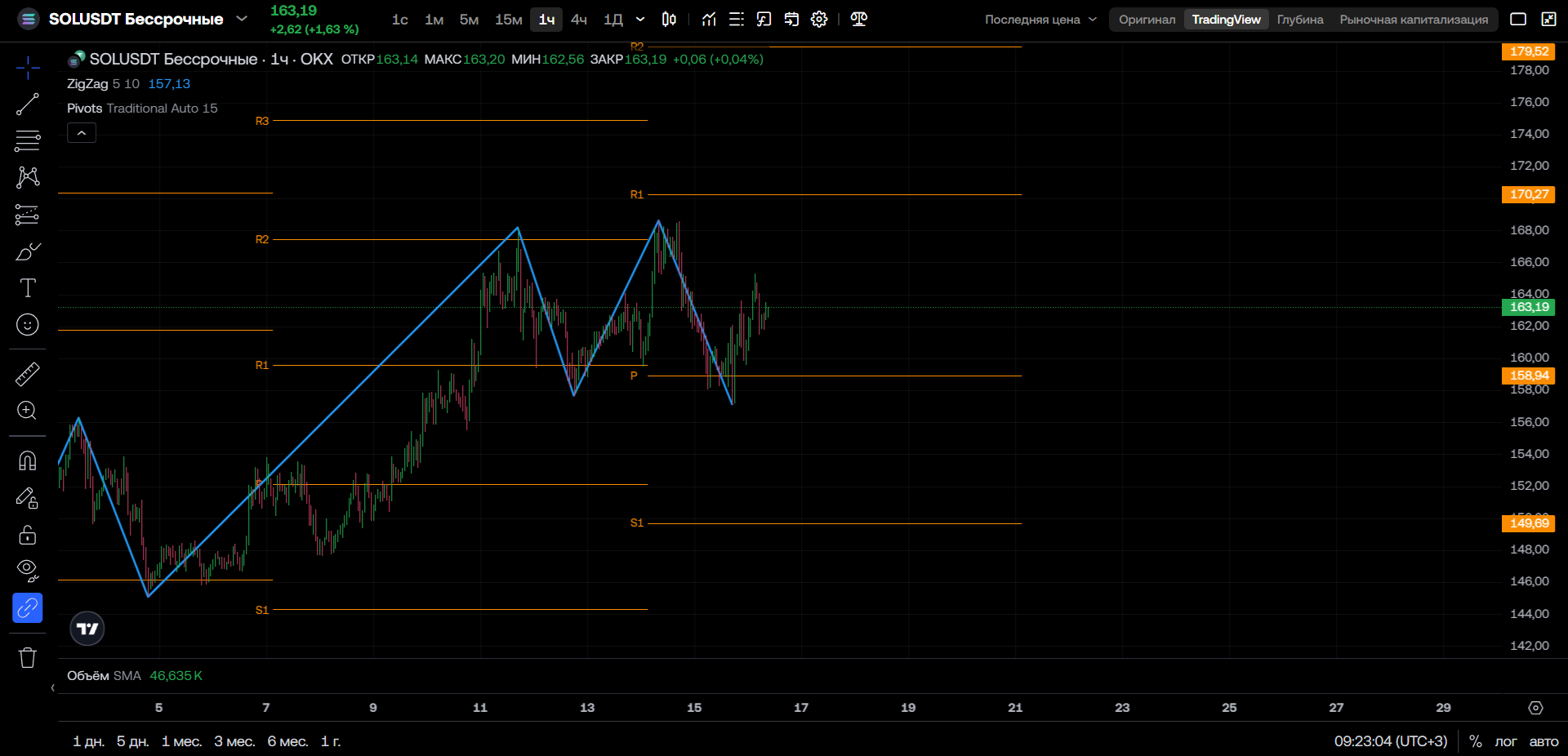Set range to 3 мес.
The image size is (1568, 756).
click(234, 741)
